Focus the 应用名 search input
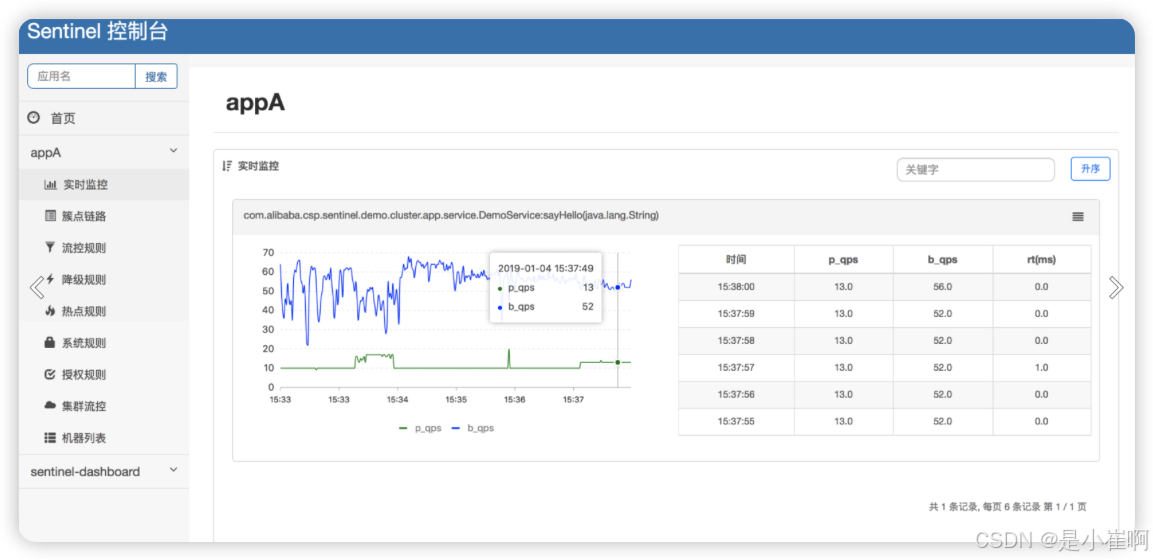The width and height of the screenshot is (1153, 560). pyautogui.click(x=82, y=76)
